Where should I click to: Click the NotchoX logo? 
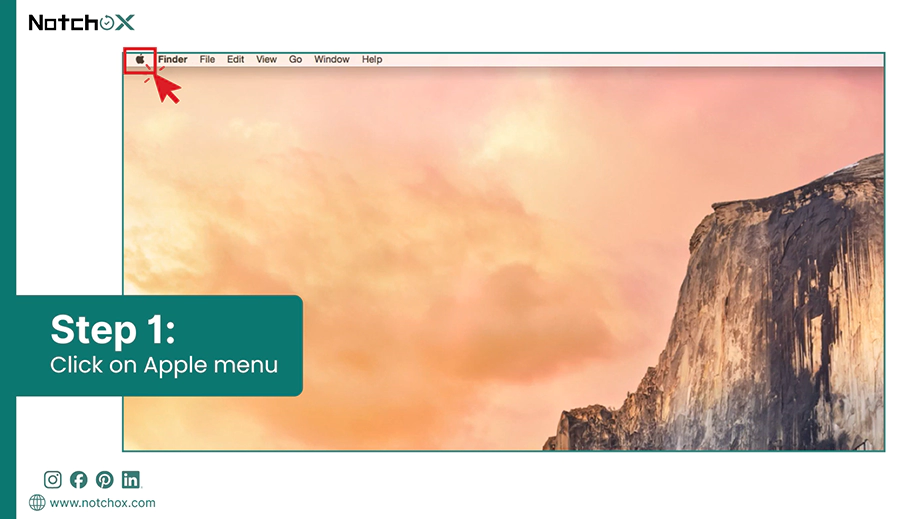(x=82, y=23)
